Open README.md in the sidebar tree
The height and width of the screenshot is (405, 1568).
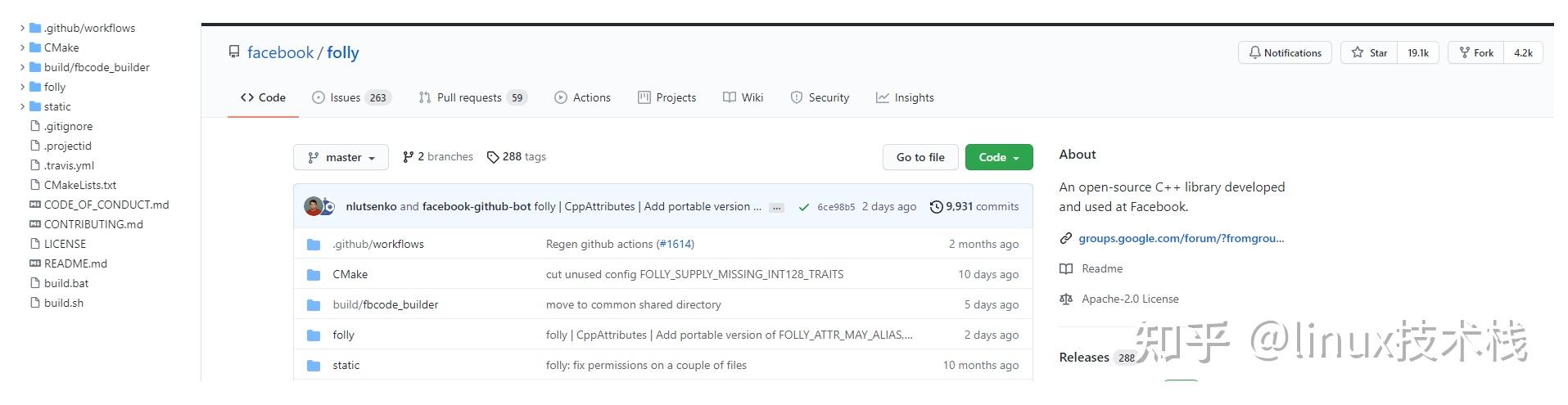[75, 263]
